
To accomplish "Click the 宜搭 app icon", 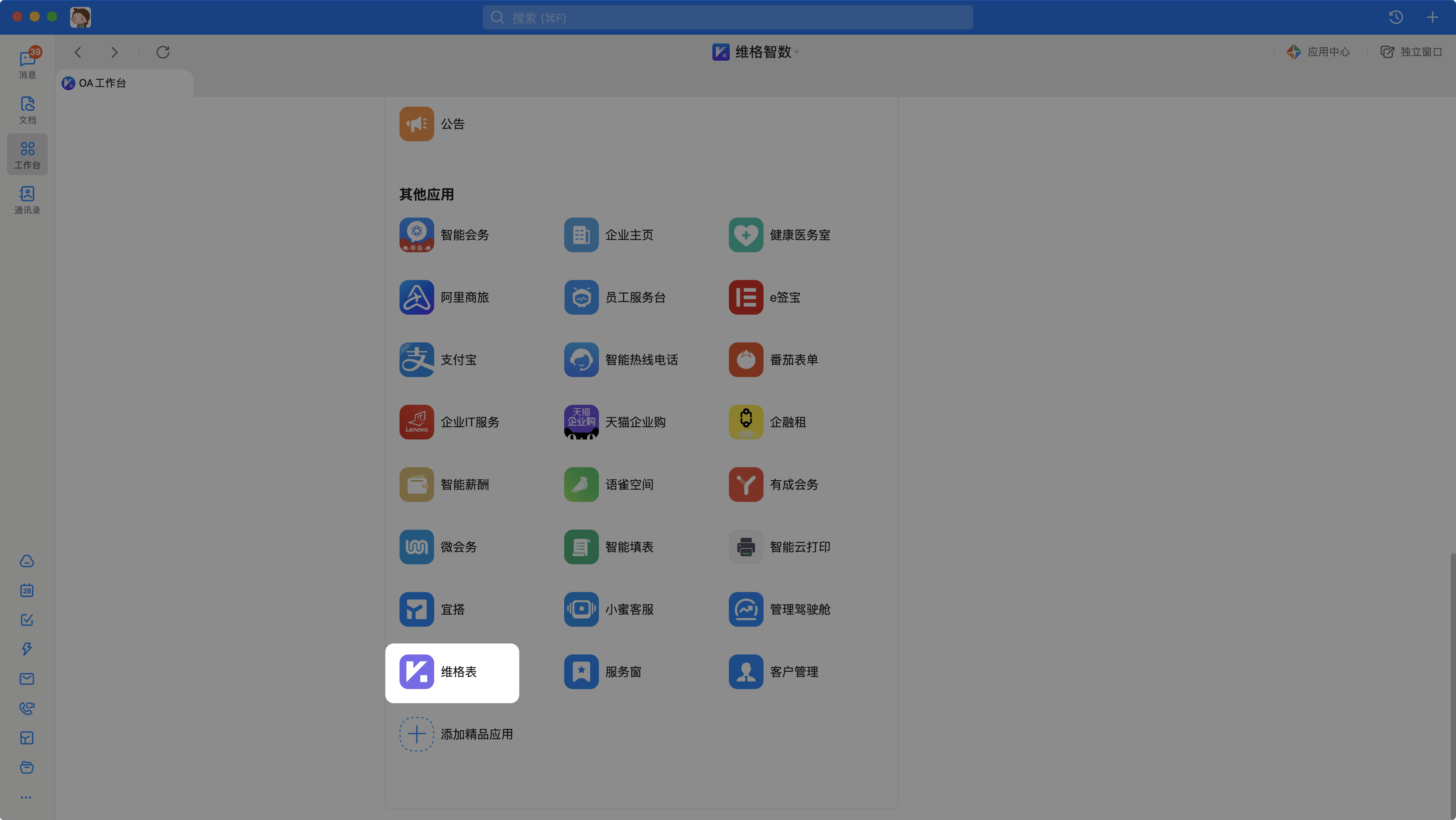I will click(x=416, y=609).
